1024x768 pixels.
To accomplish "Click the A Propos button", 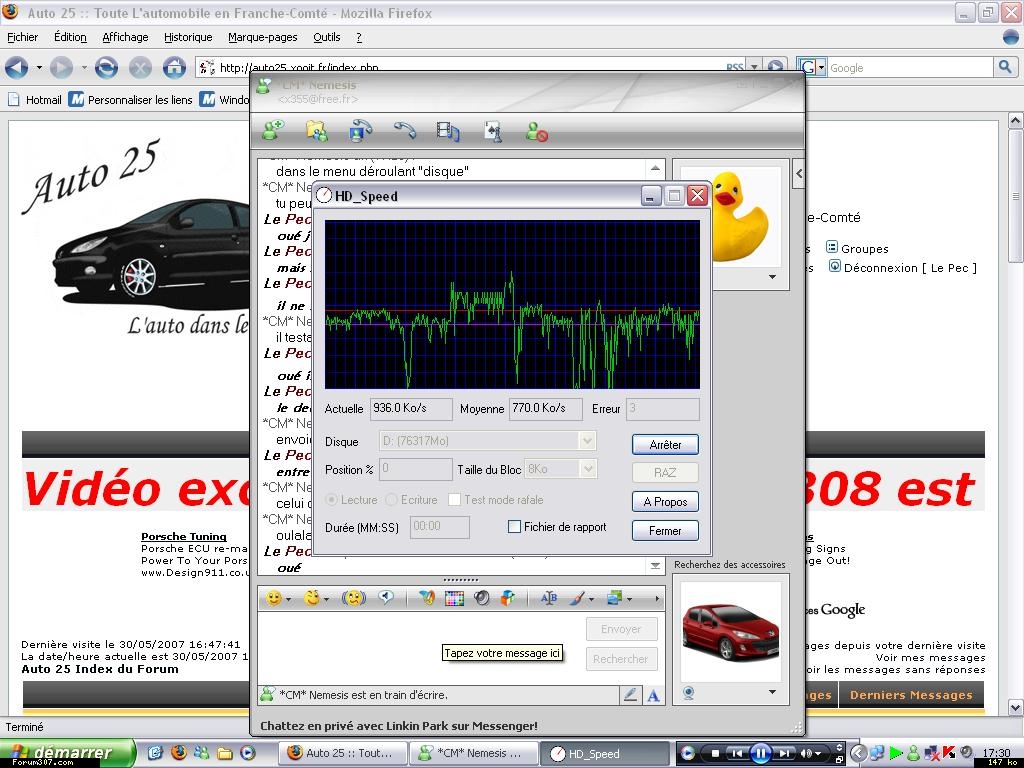I will (x=665, y=502).
